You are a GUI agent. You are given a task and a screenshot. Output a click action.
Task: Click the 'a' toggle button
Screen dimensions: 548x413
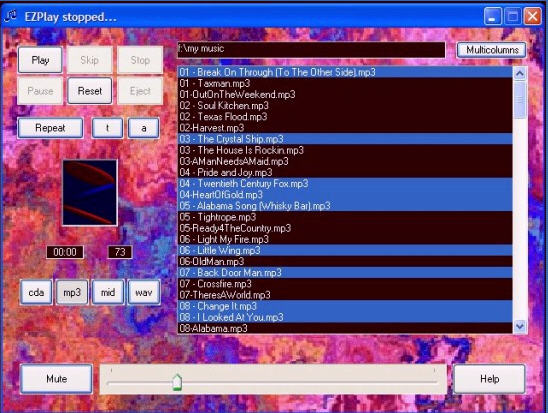(144, 128)
